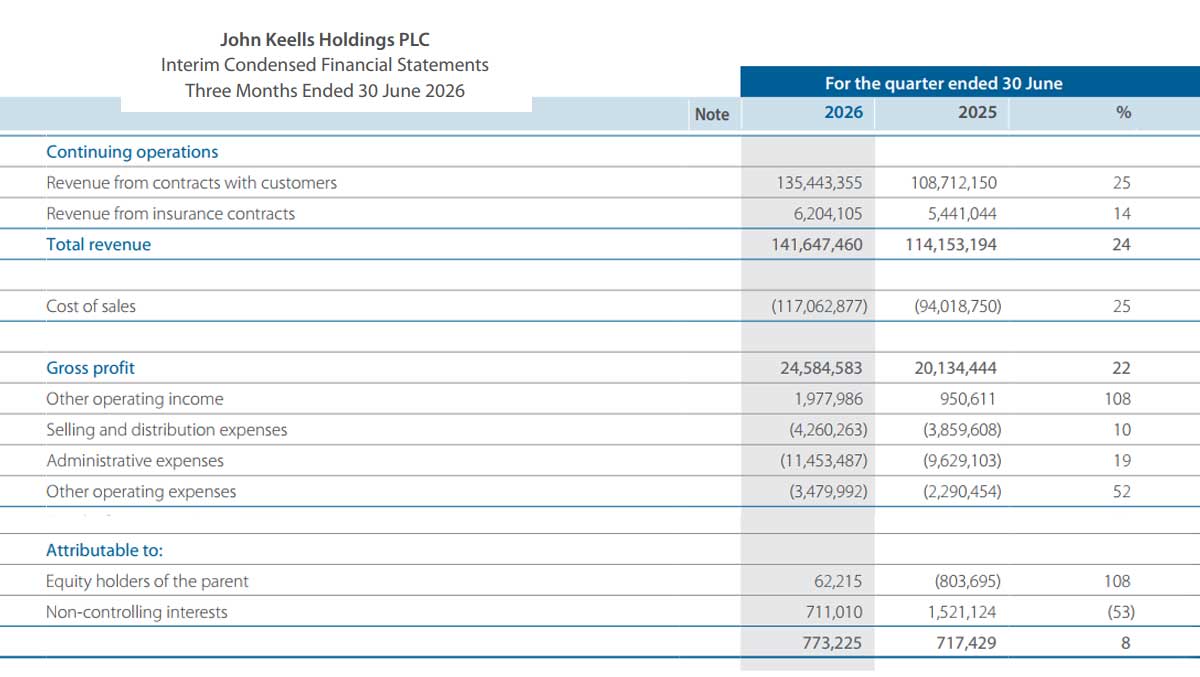
Task: Click value (2,290,454)
Action: 961,492
